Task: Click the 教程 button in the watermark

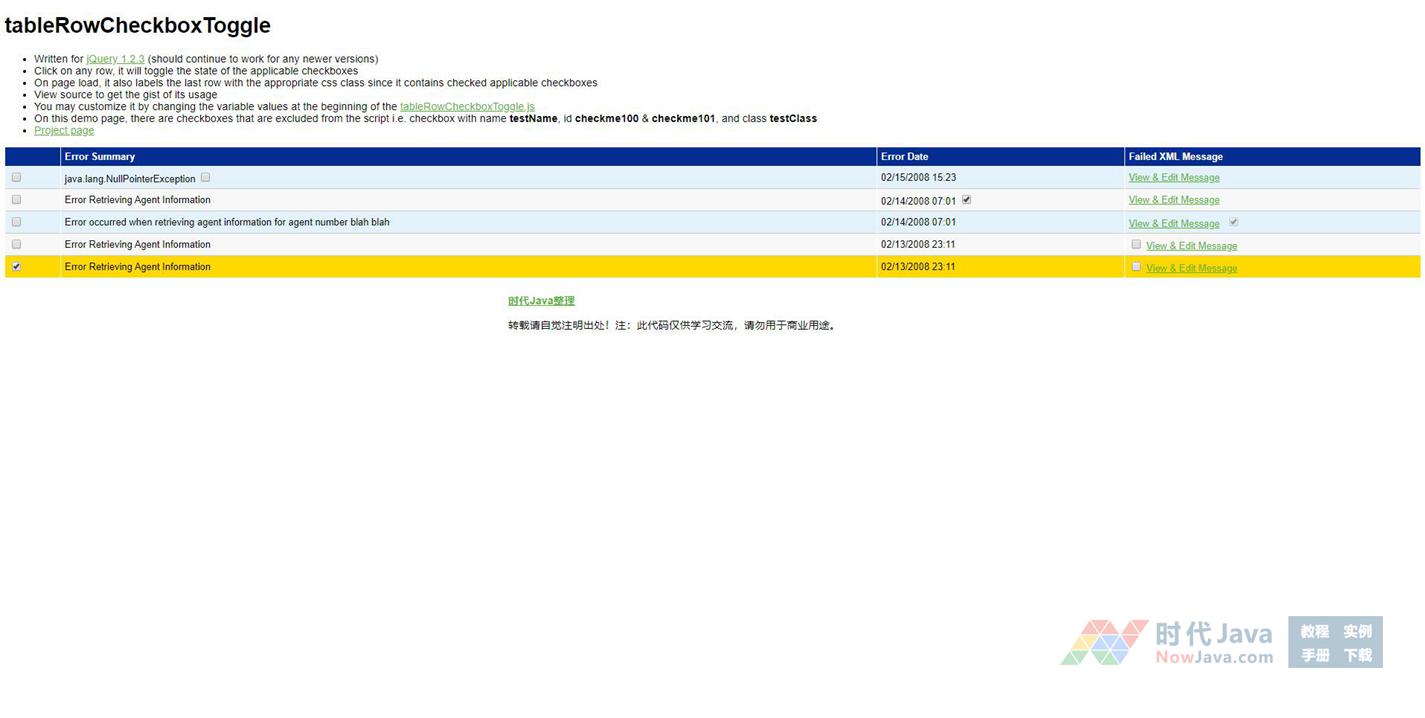Action: [x=1314, y=631]
